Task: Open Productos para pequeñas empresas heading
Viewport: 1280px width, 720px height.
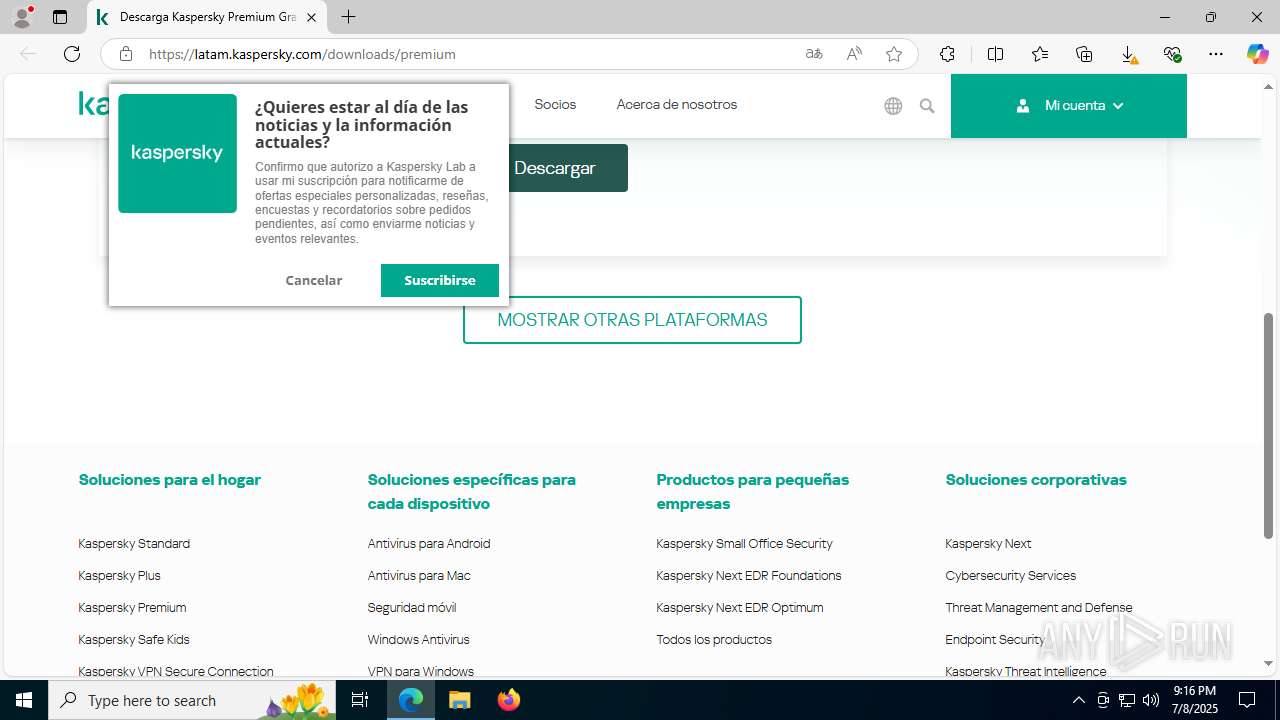Action: [x=753, y=492]
